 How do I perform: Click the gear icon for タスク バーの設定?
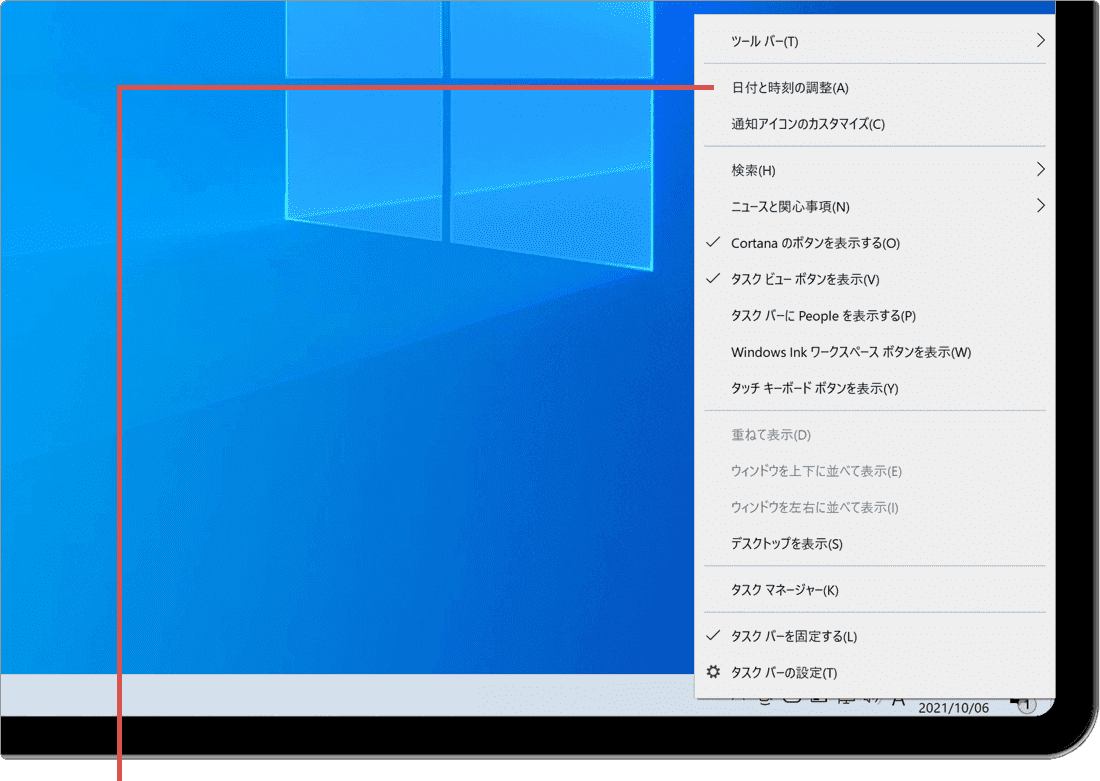coord(713,672)
